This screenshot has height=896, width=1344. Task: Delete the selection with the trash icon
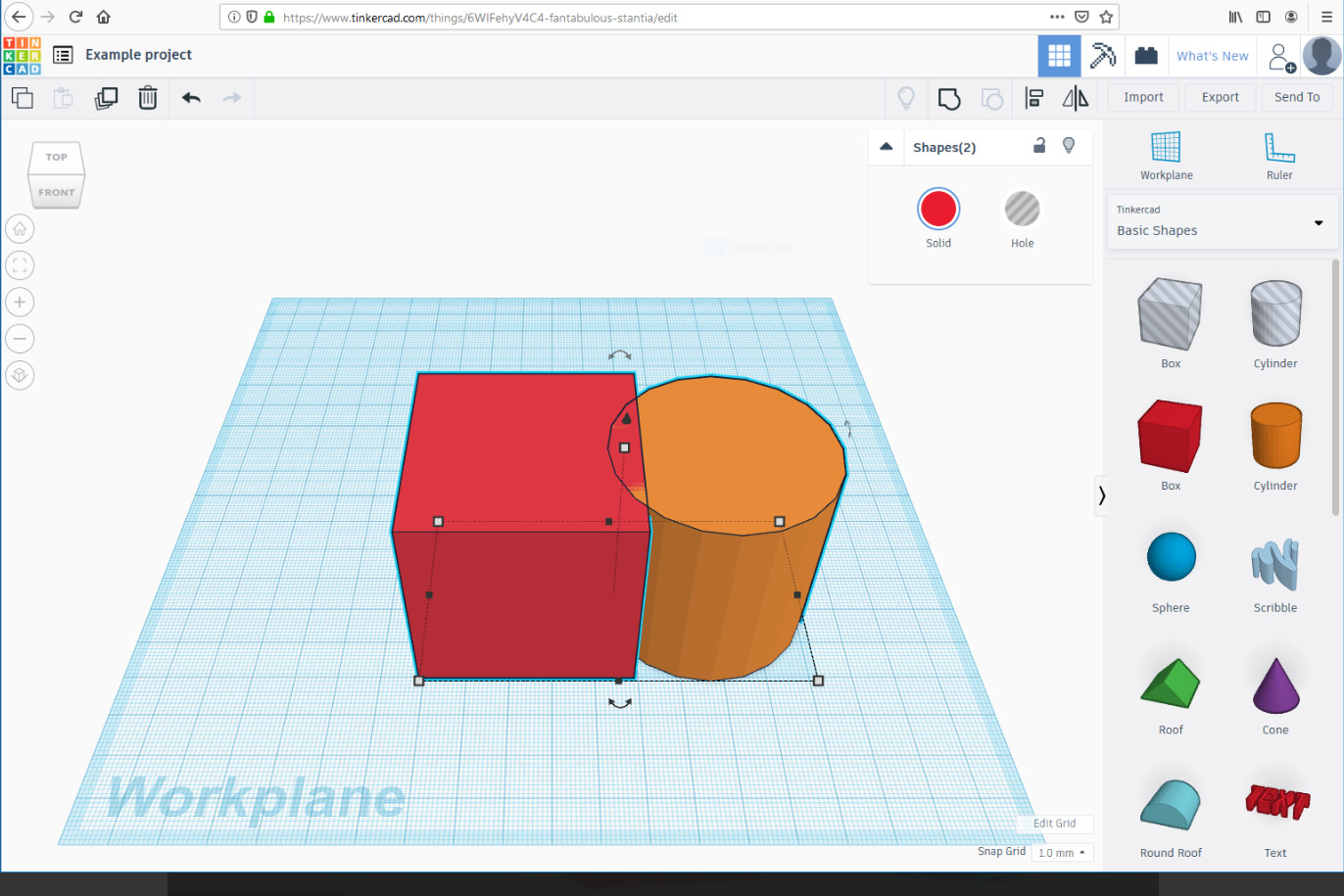tap(148, 98)
